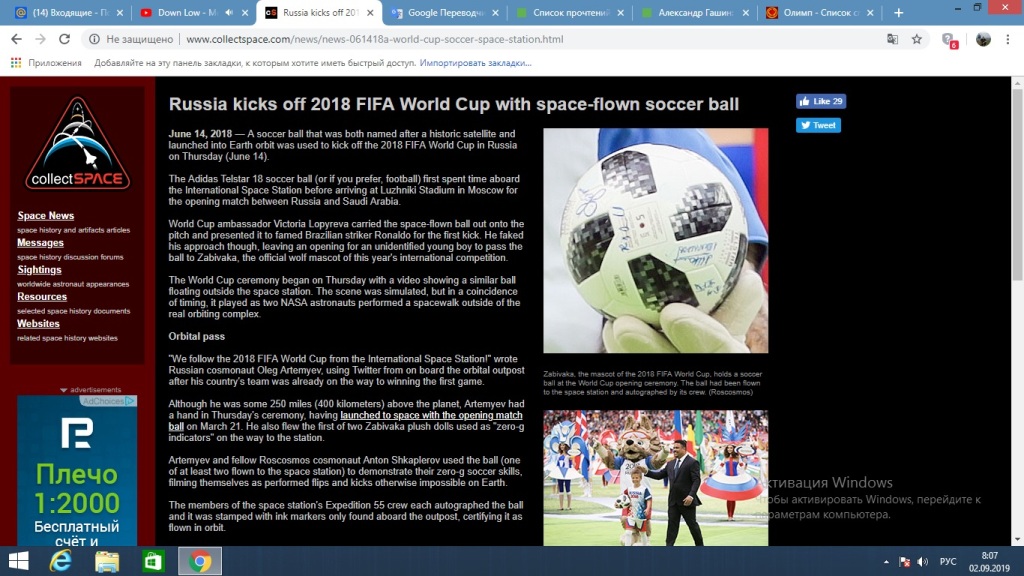Open the Sightings link
This screenshot has height=576, width=1024.
(x=39, y=270)
